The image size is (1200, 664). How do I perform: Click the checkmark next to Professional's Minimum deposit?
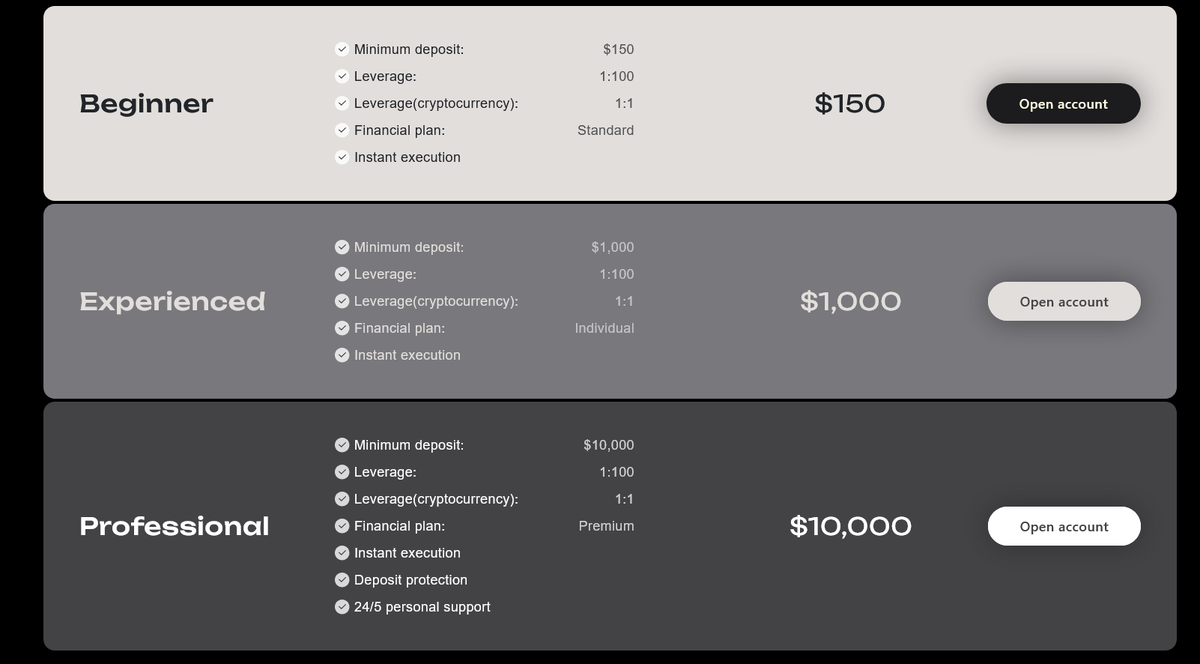(341, 444)
